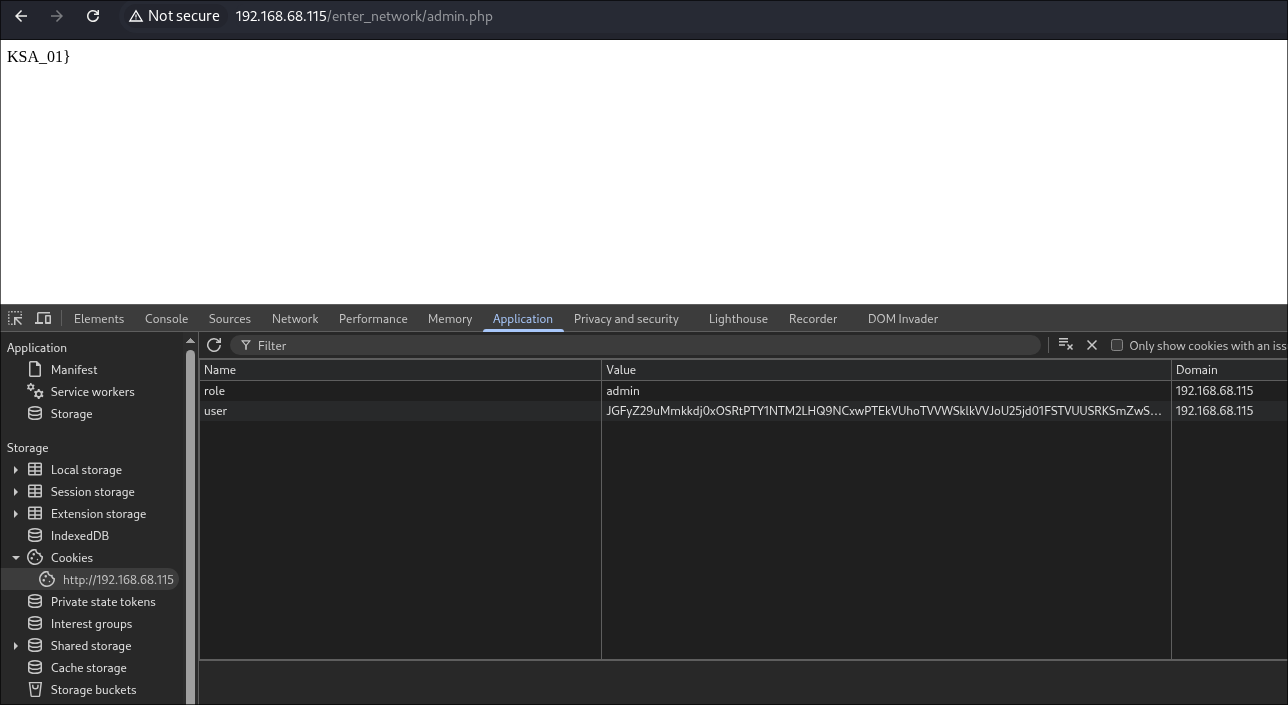Expand the Session storage tree node
Image resolution: width=1288 pixels, height=705 pixels.
16,492
